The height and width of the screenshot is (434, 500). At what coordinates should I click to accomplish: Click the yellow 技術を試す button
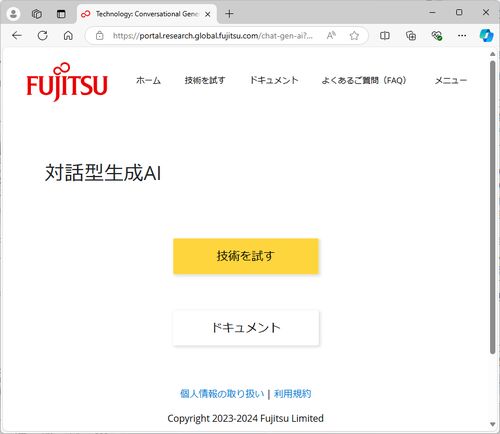coord(246,256)
